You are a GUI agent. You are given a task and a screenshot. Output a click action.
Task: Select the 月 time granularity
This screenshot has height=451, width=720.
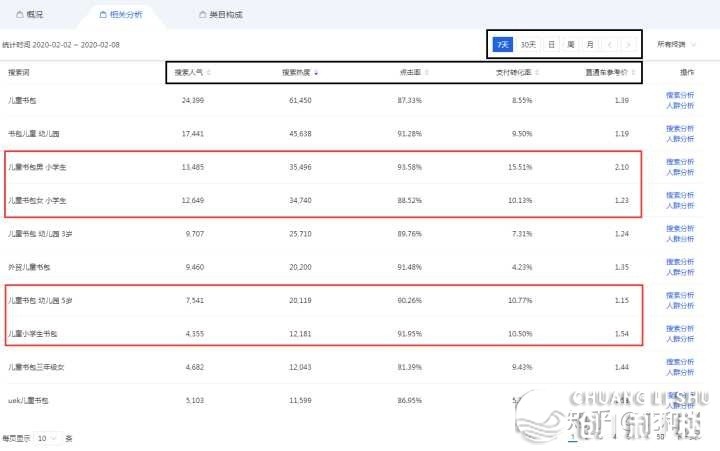click(x=590, y=45)
